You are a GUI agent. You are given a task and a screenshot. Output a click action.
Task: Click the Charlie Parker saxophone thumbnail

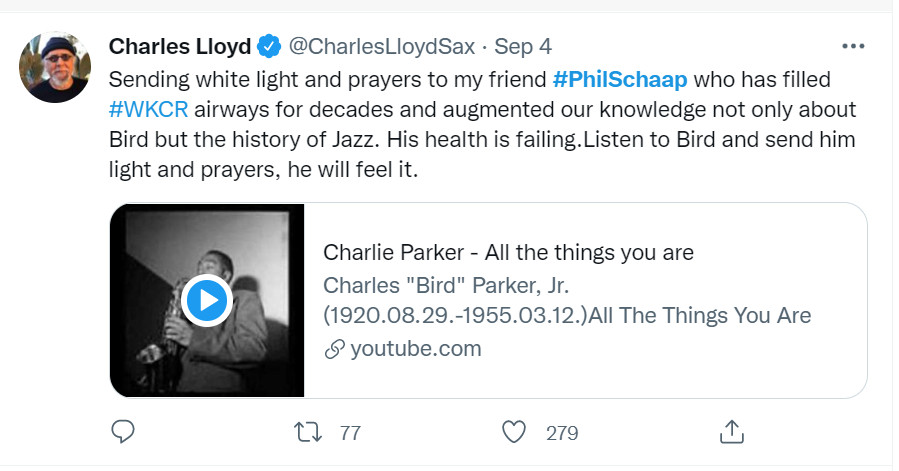[x=250, y=250]
